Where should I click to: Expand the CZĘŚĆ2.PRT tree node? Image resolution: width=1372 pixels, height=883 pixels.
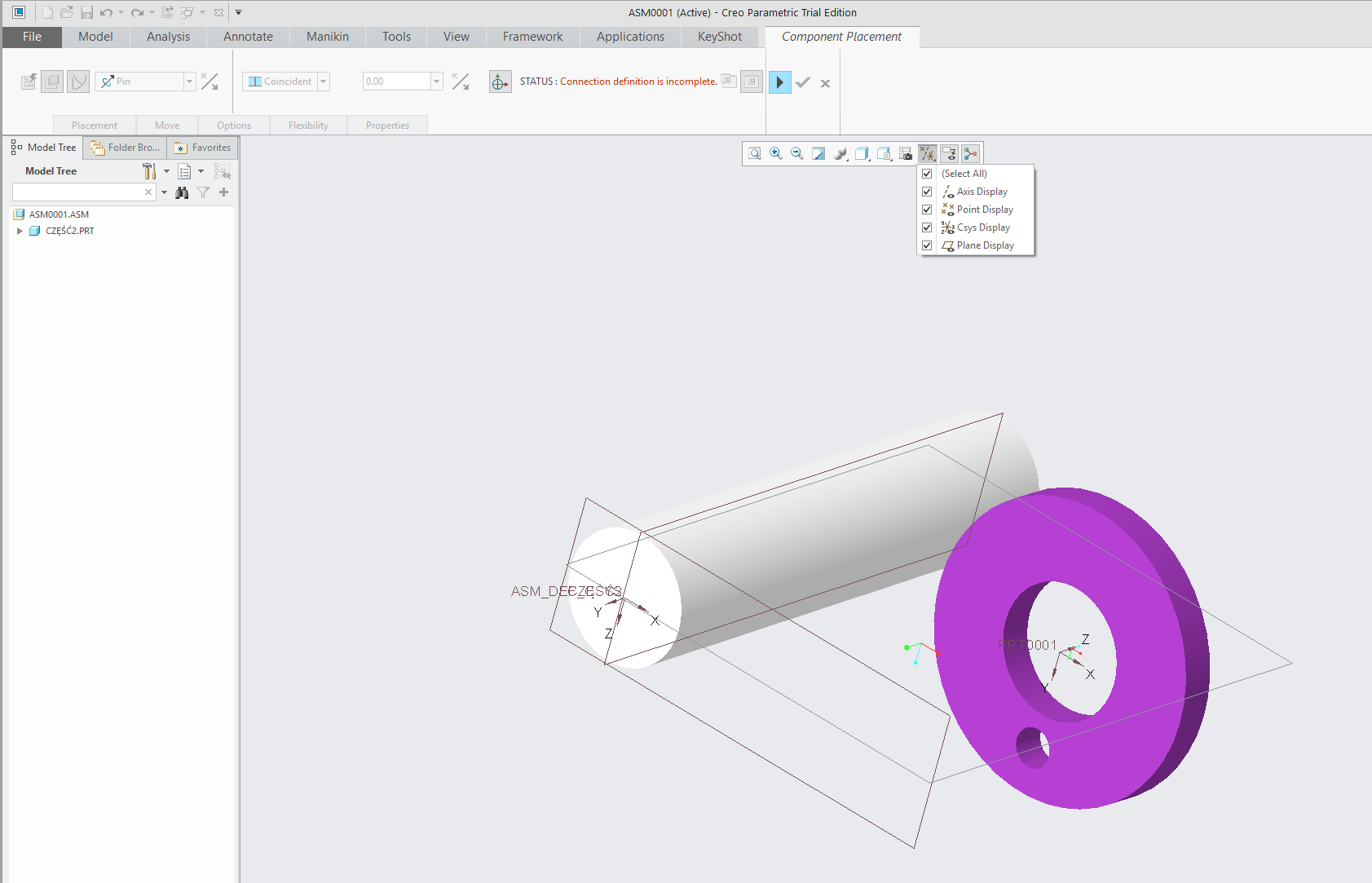click(x=20, y=231)
